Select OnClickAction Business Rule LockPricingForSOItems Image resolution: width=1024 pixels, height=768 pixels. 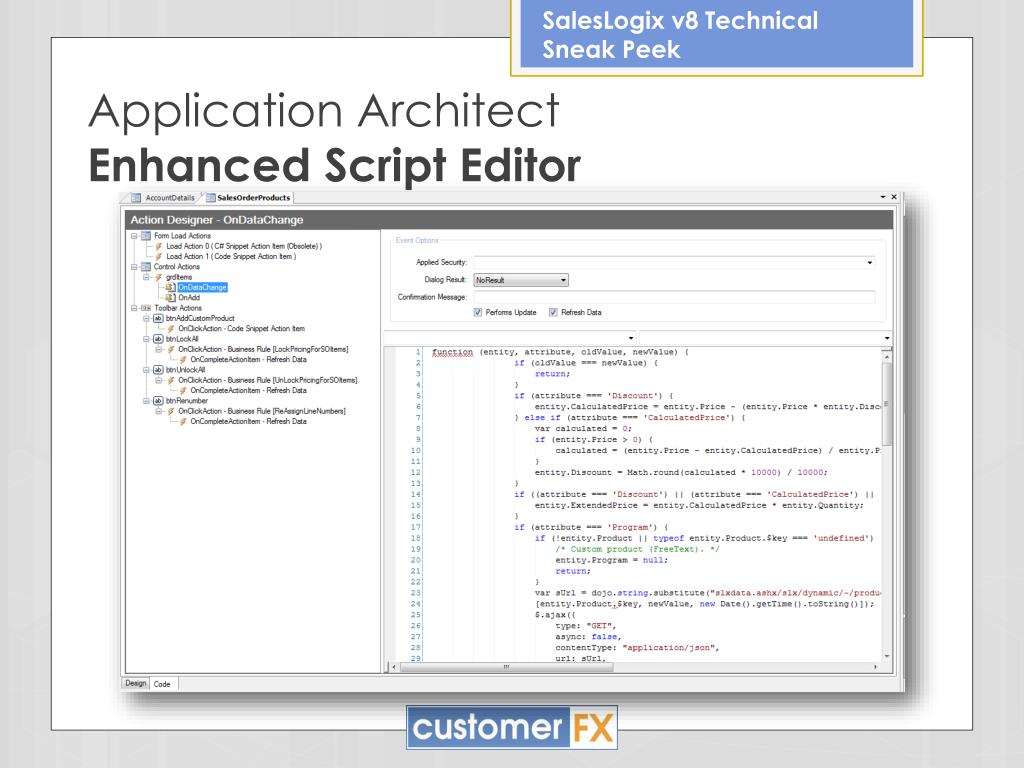(x=263, y=349)
